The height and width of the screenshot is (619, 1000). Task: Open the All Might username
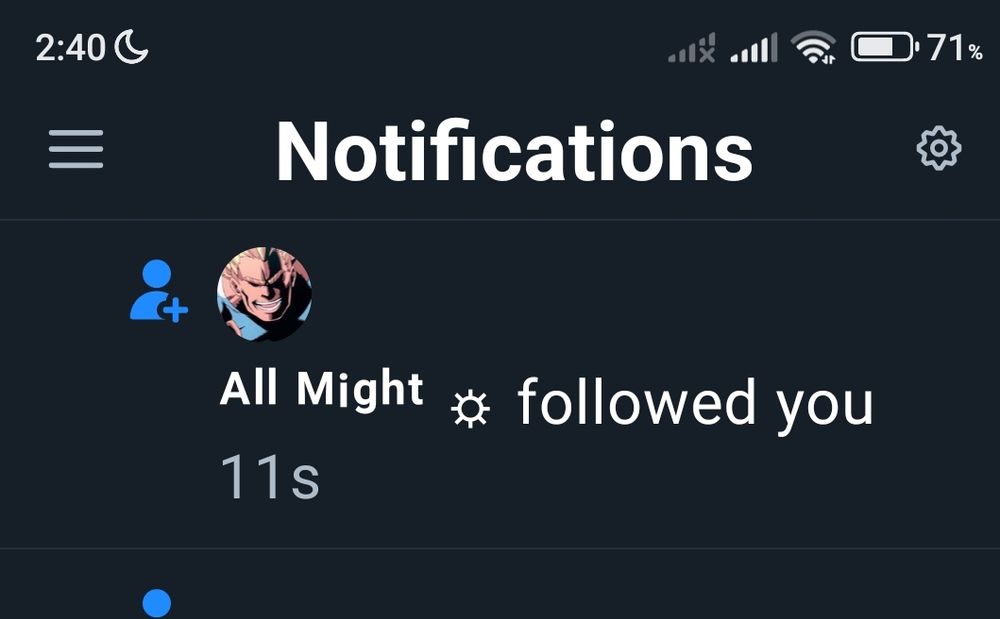321,389
